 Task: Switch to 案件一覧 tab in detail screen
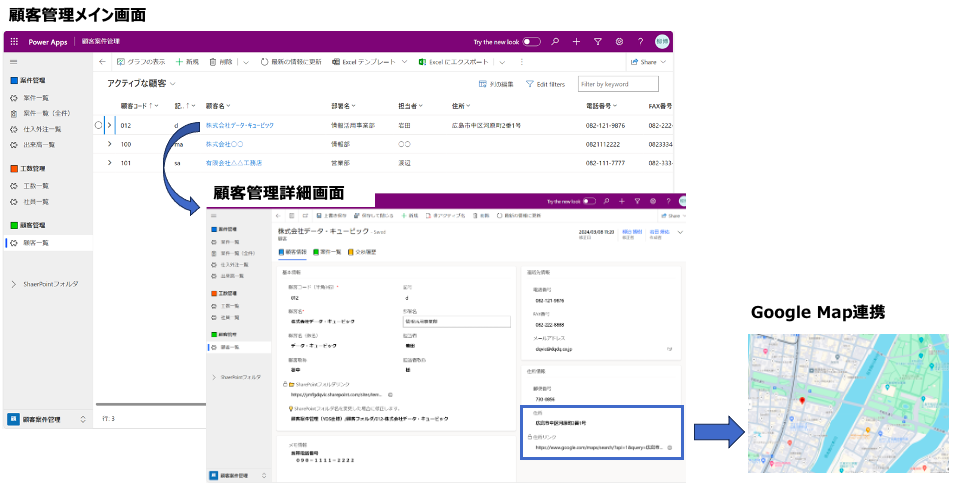pos(327,251)
